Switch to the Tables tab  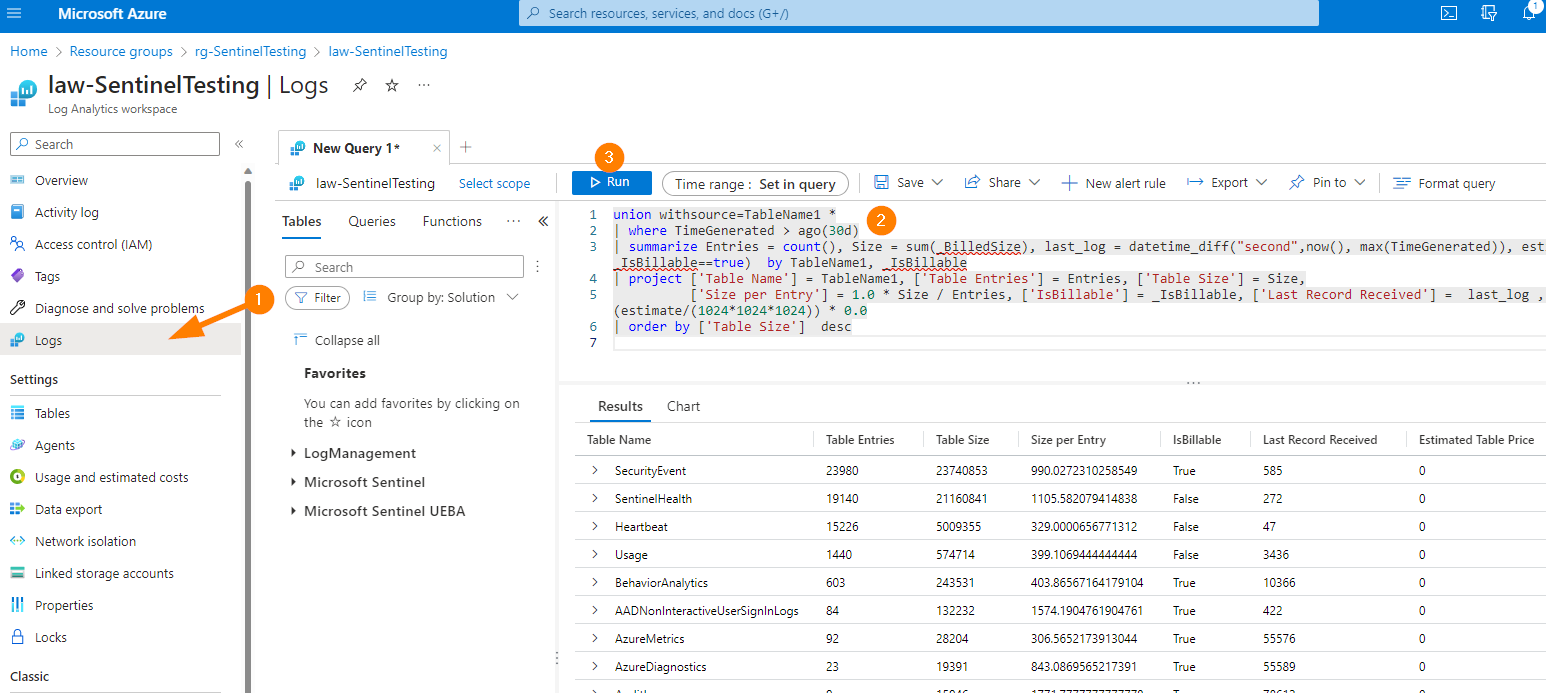[x=302, y=222]
